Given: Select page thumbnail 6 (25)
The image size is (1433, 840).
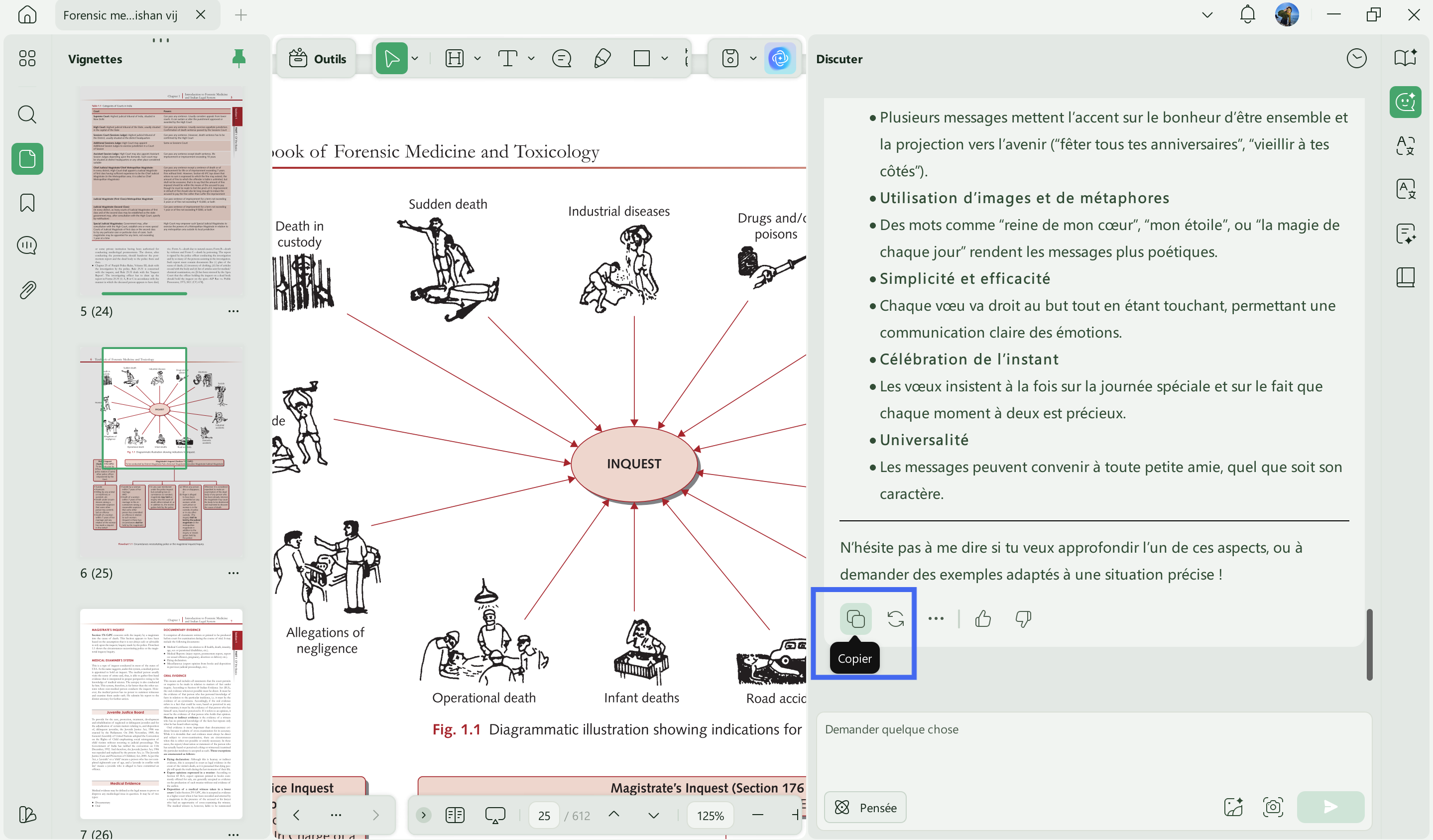Looking at the screenshot, I should point(161,453).
